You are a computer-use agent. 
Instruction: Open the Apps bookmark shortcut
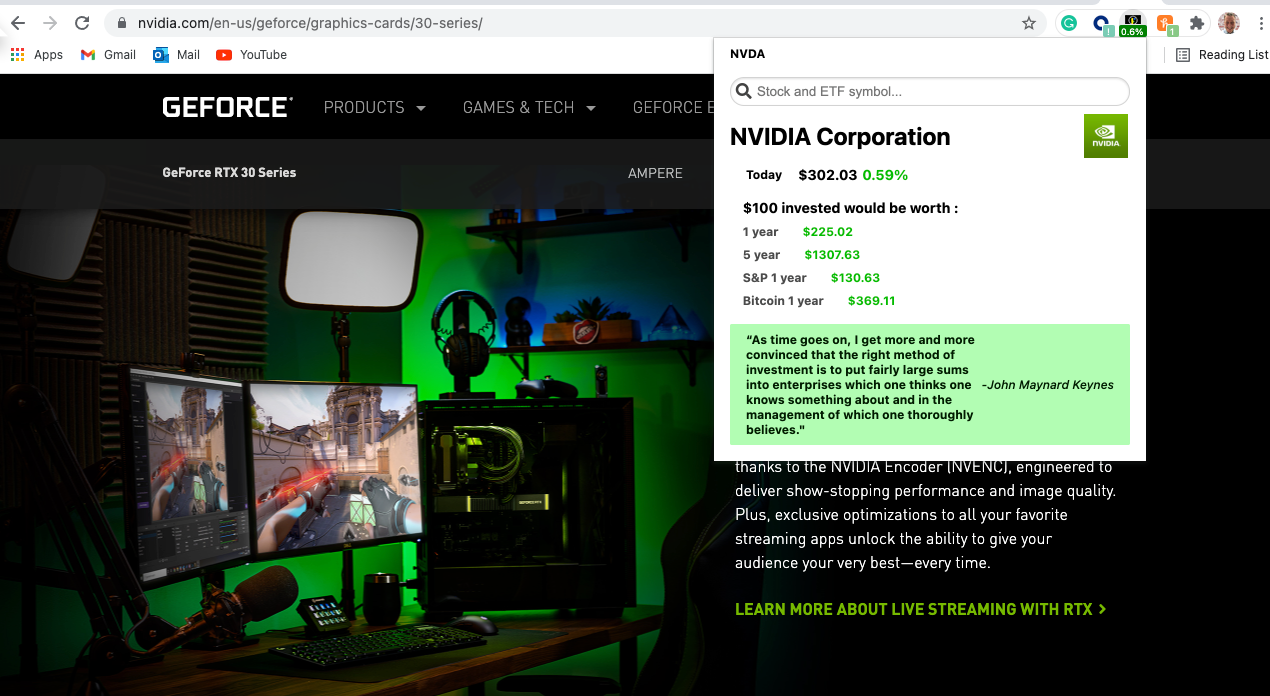(37, 55)
